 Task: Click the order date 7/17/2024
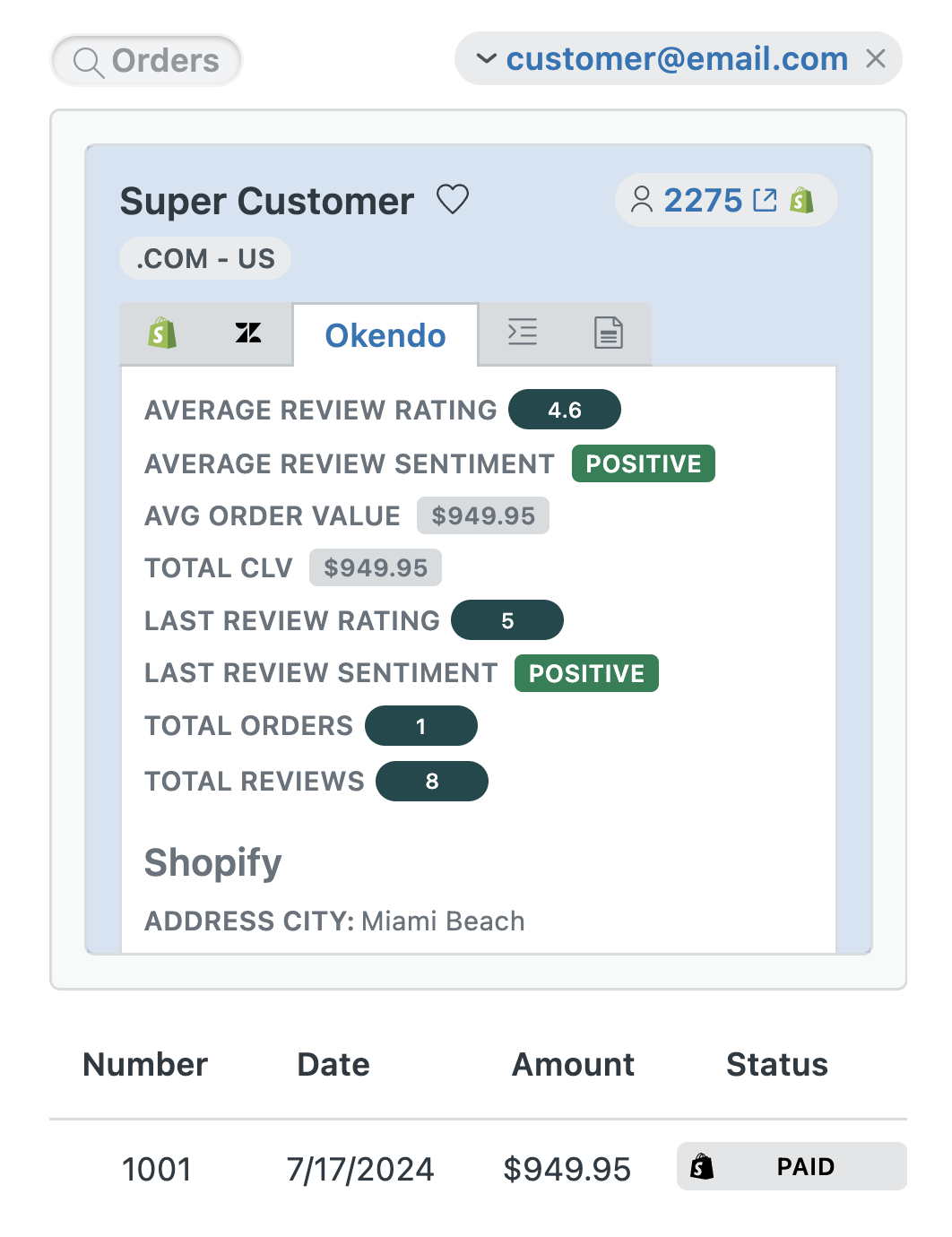(x=360, y=1169)
